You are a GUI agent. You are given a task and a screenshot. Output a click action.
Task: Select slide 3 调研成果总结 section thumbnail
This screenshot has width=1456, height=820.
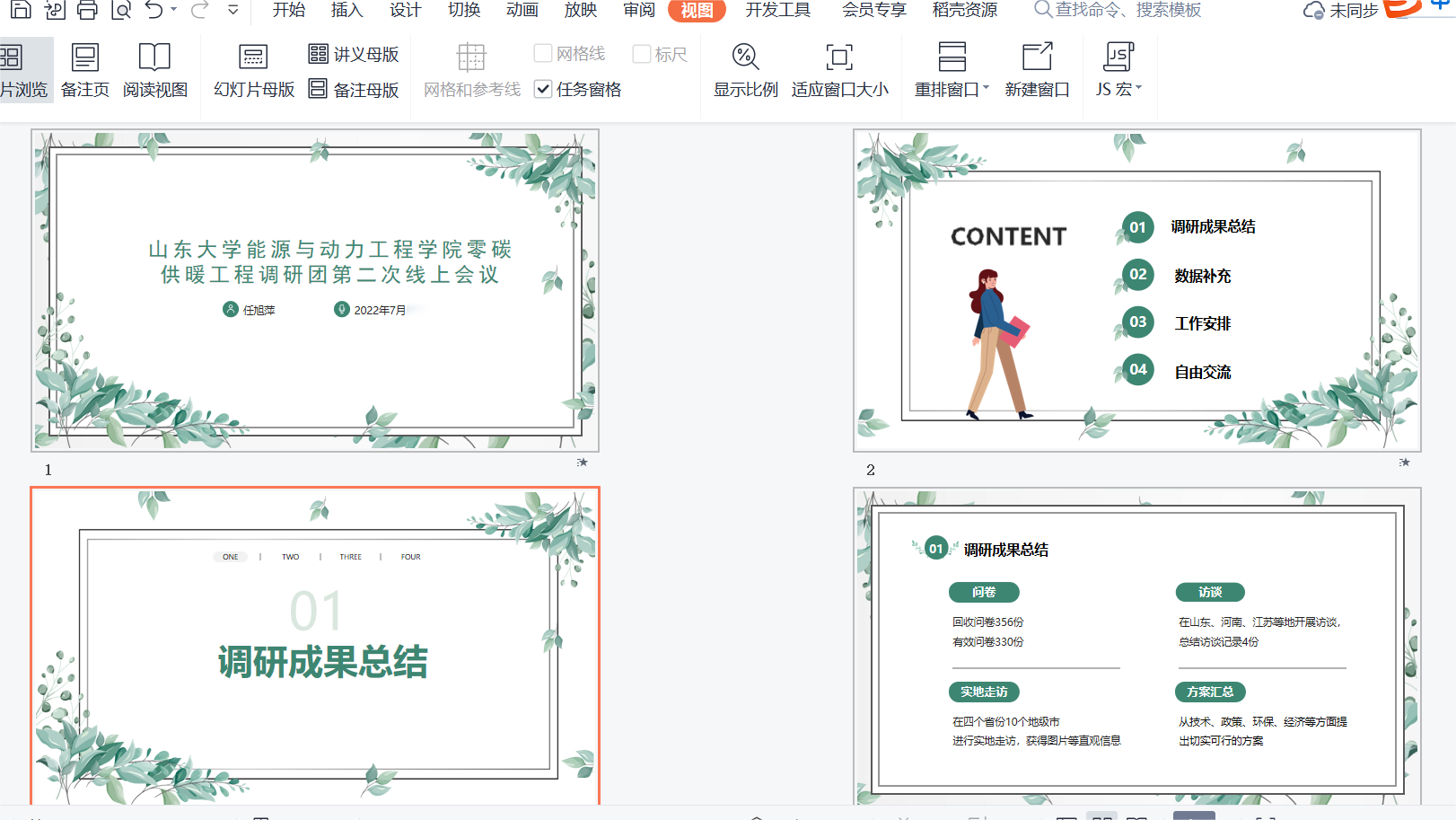coord(315,647)
